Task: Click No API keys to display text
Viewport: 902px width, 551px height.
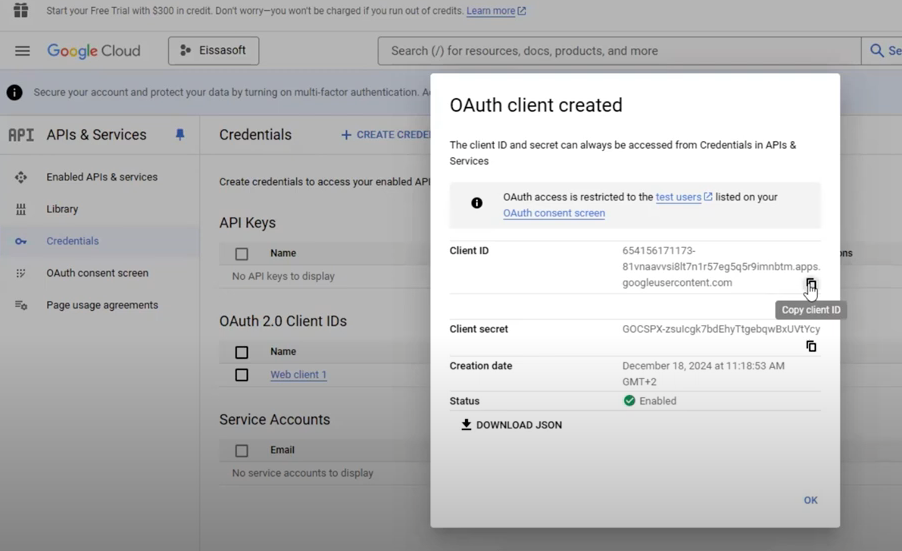Action: (283, 276)
